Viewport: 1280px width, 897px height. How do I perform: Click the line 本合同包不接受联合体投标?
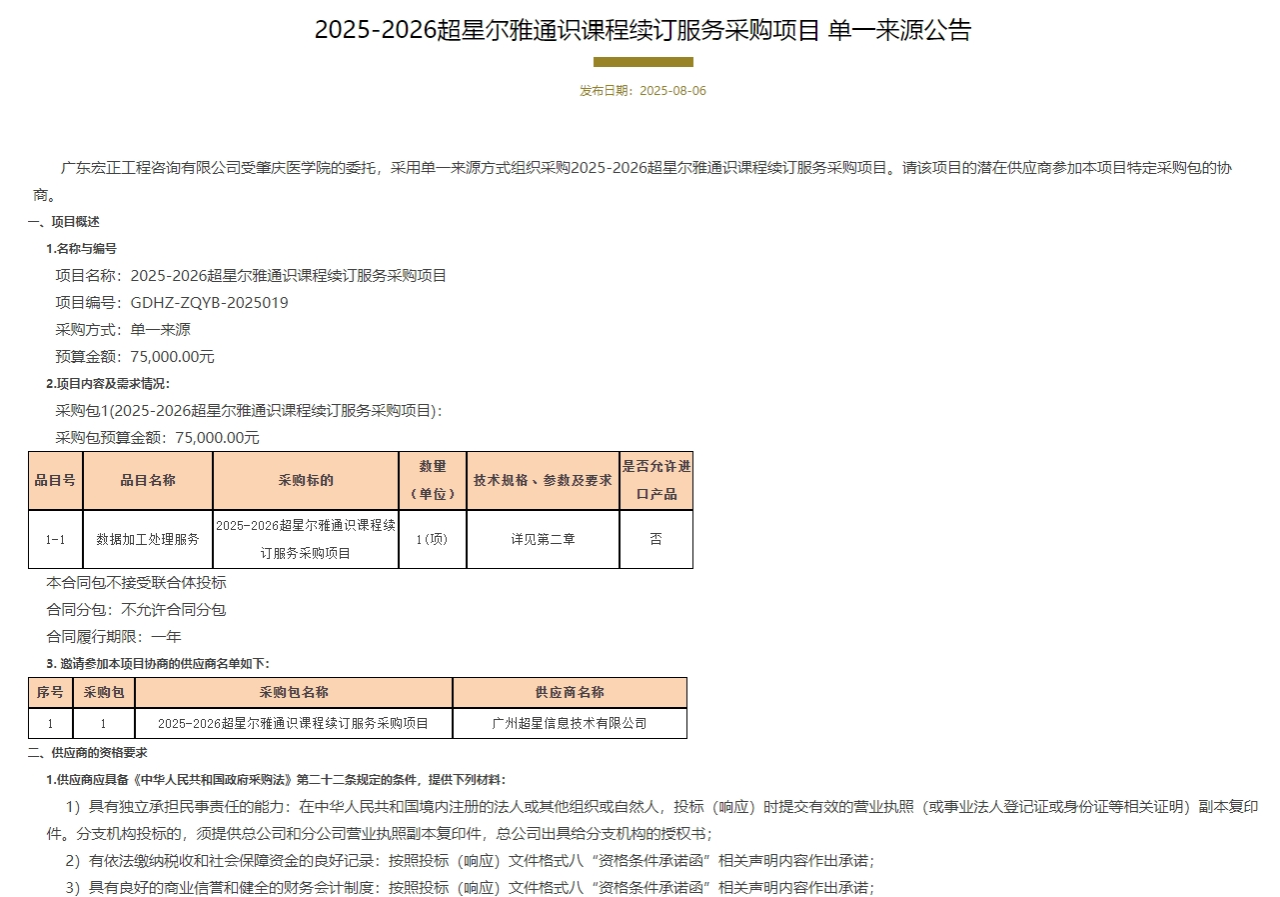(136, 582)
